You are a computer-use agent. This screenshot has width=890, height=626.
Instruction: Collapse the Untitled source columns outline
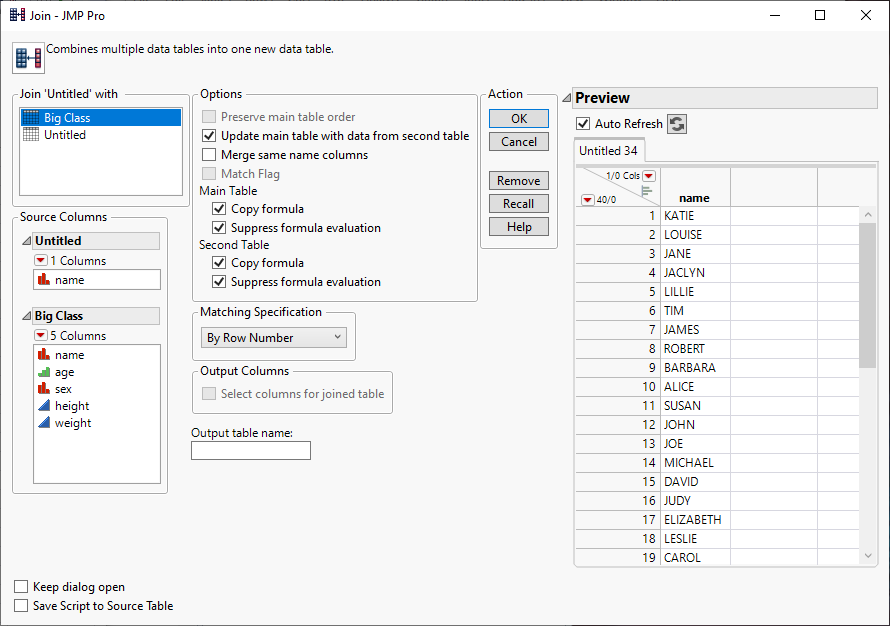coord(27,241)
